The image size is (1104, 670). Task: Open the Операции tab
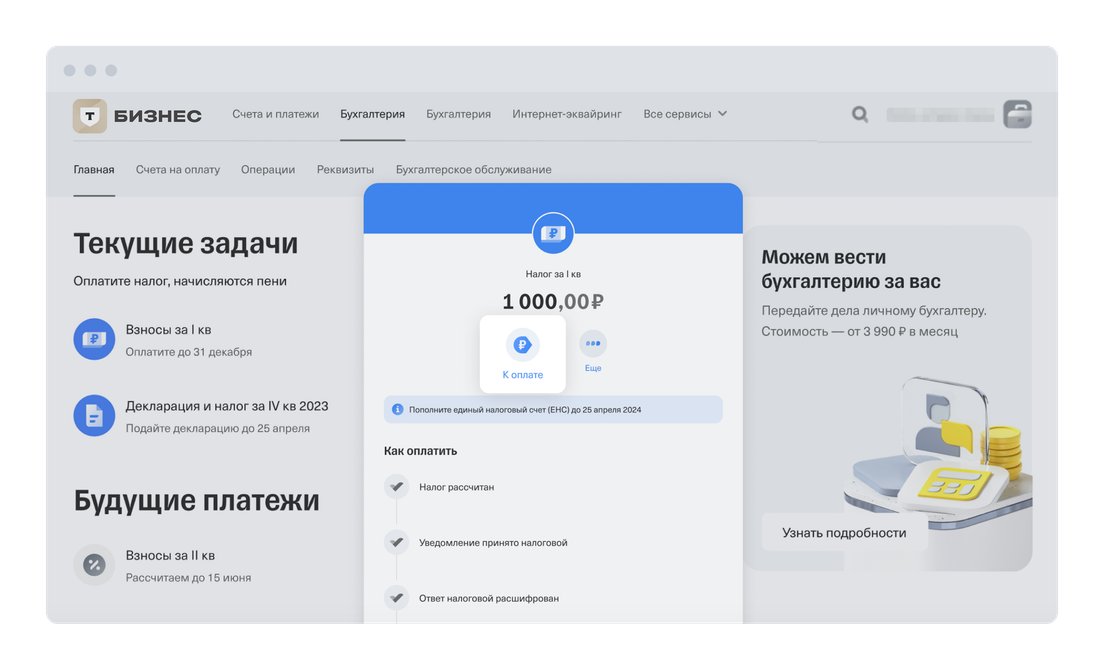(x=268, y=170)
